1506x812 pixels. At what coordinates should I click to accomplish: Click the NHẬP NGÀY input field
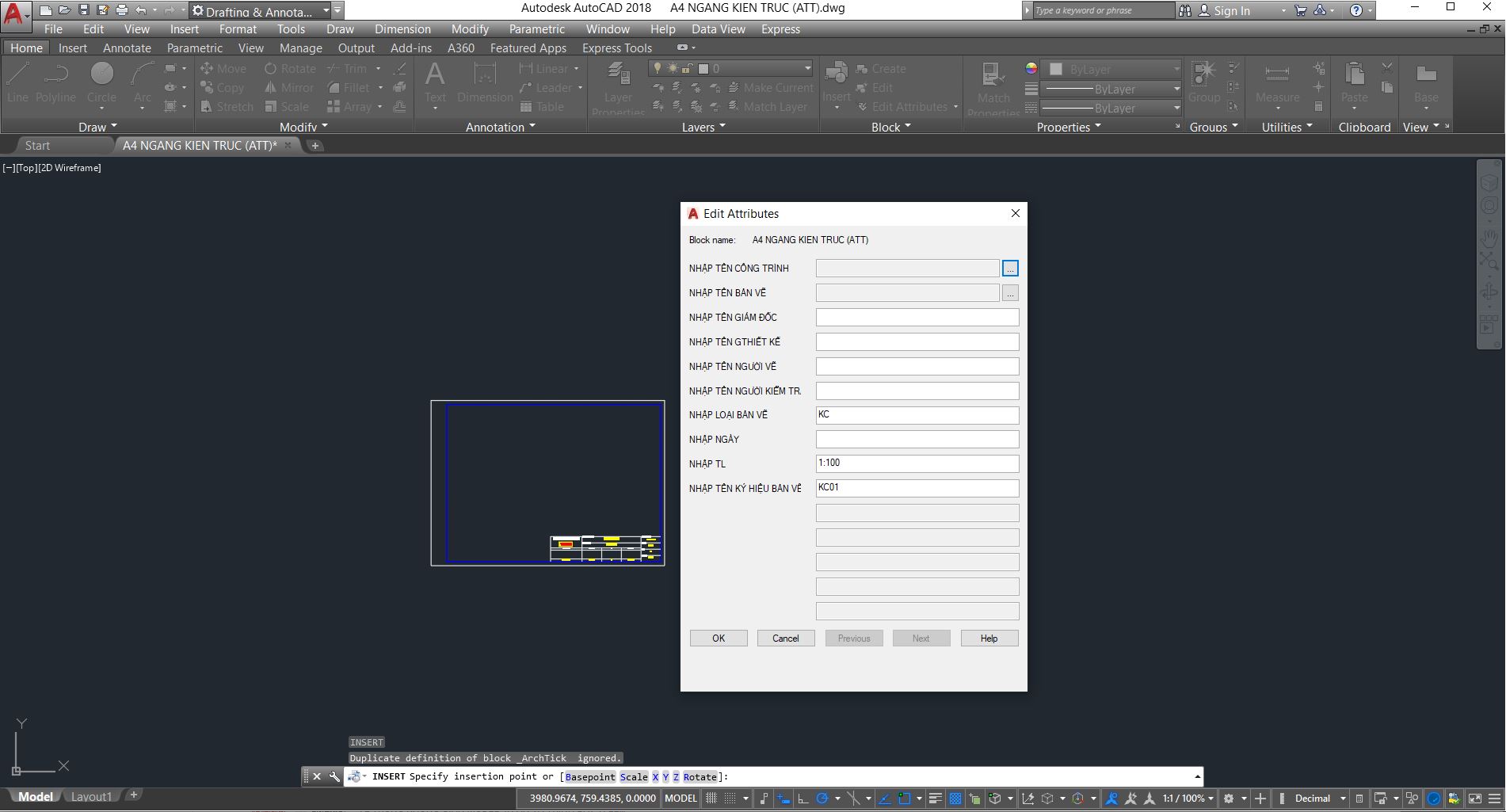pos(917,440)
